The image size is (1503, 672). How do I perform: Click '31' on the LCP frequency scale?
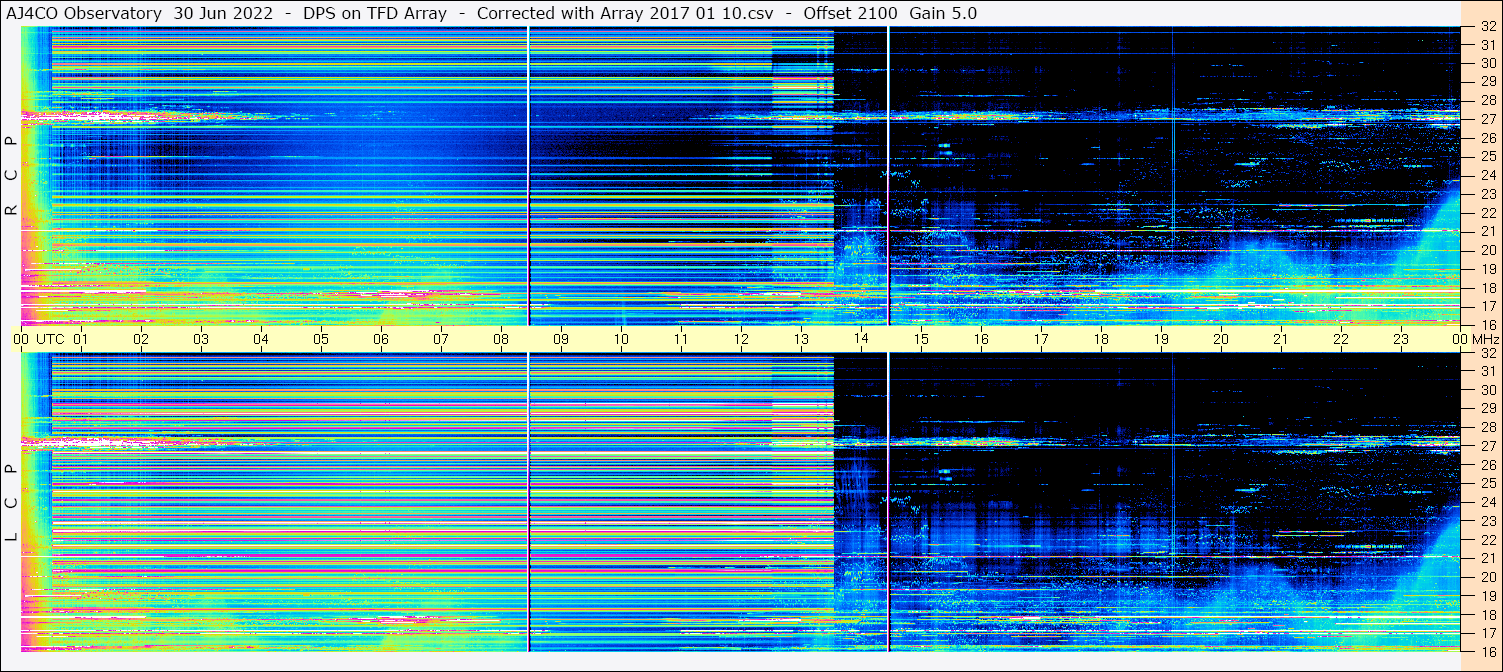pyautogui.click(x=1488, y=371)
